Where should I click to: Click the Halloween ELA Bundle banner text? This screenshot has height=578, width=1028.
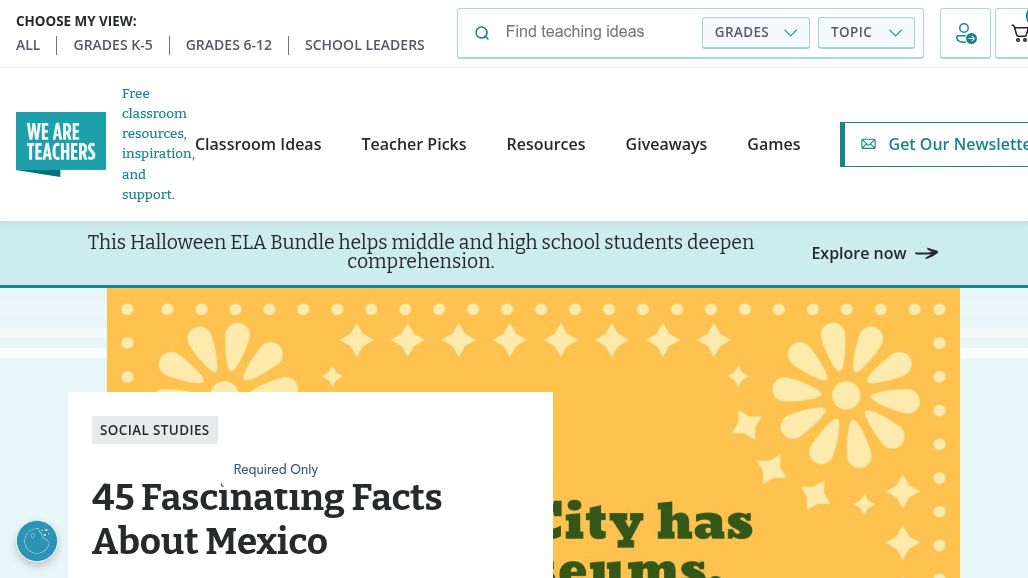pos(421,252)
